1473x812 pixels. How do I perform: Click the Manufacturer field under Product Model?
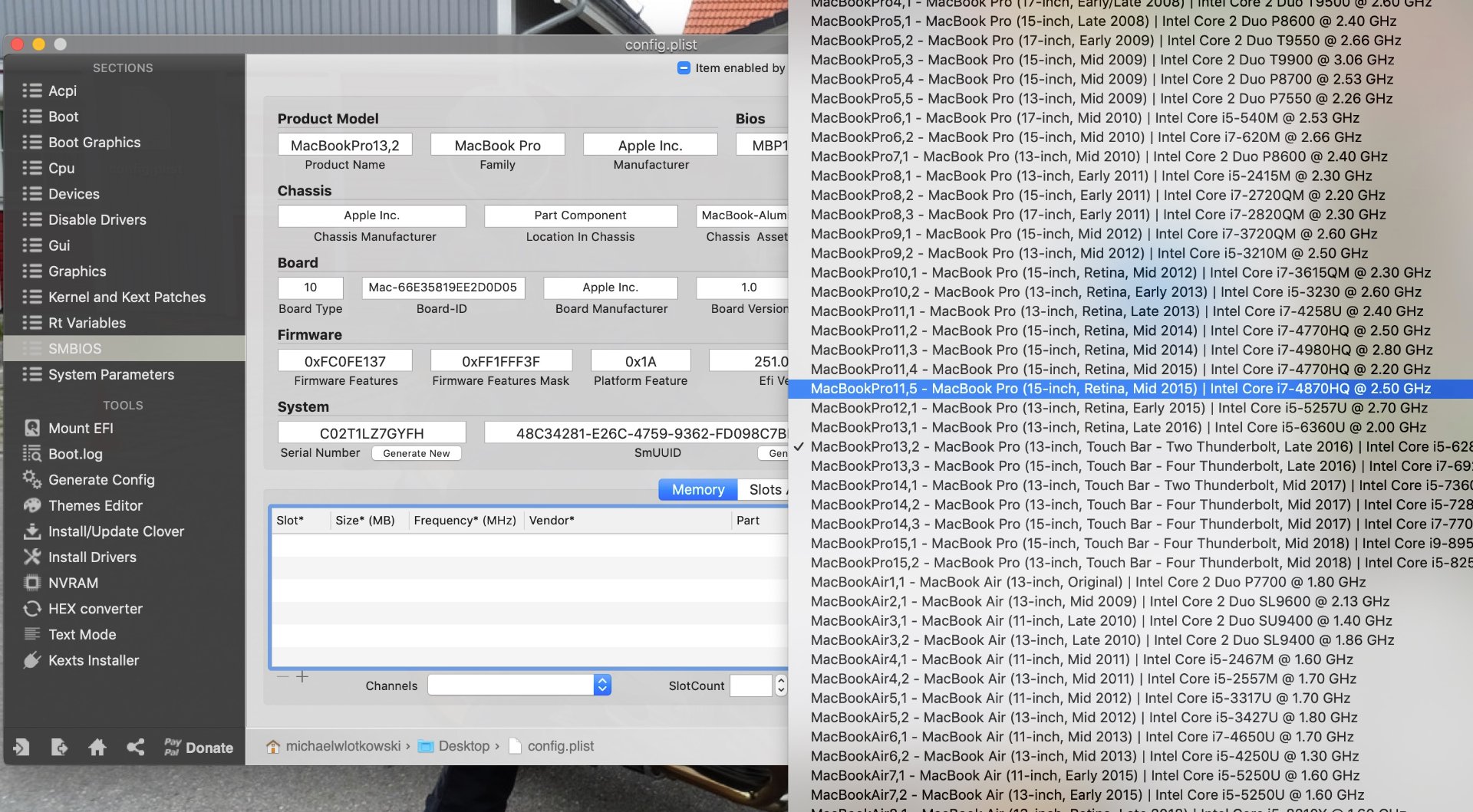pos(651,145)
